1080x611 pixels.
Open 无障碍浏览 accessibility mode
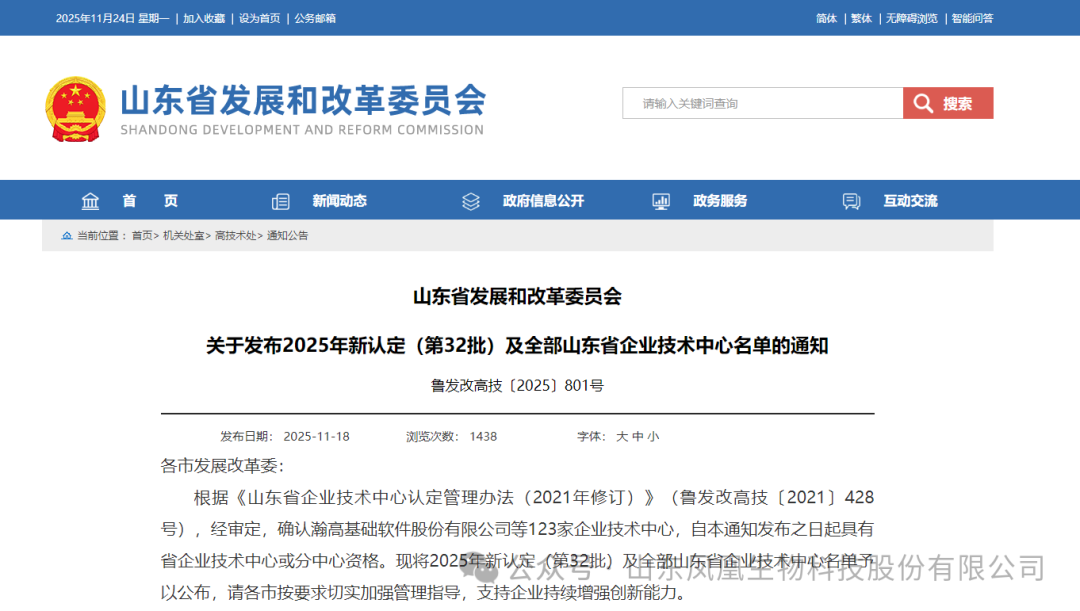tap(911, 18)
